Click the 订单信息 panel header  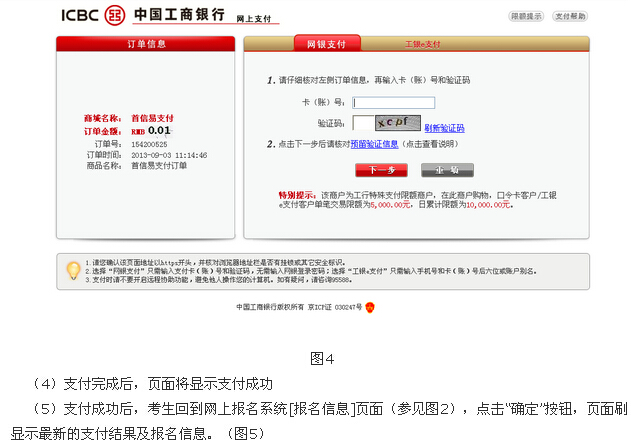click(x=146, y=43)
